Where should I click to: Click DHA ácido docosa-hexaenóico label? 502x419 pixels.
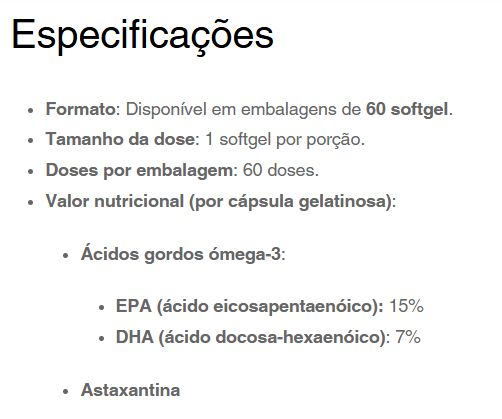[x=251, y=337]
